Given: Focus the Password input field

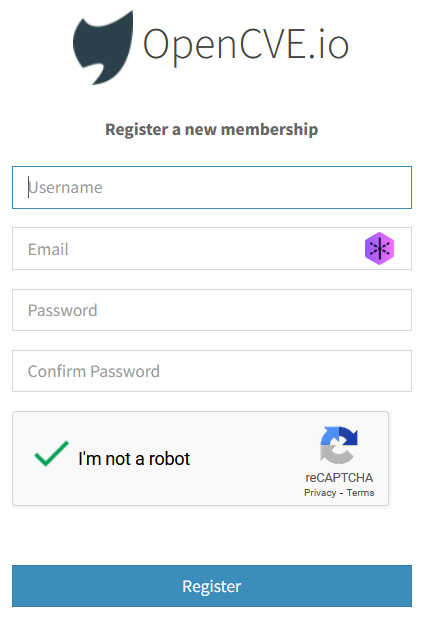Looking at the screenshot, I should click(x=212, y=310).
